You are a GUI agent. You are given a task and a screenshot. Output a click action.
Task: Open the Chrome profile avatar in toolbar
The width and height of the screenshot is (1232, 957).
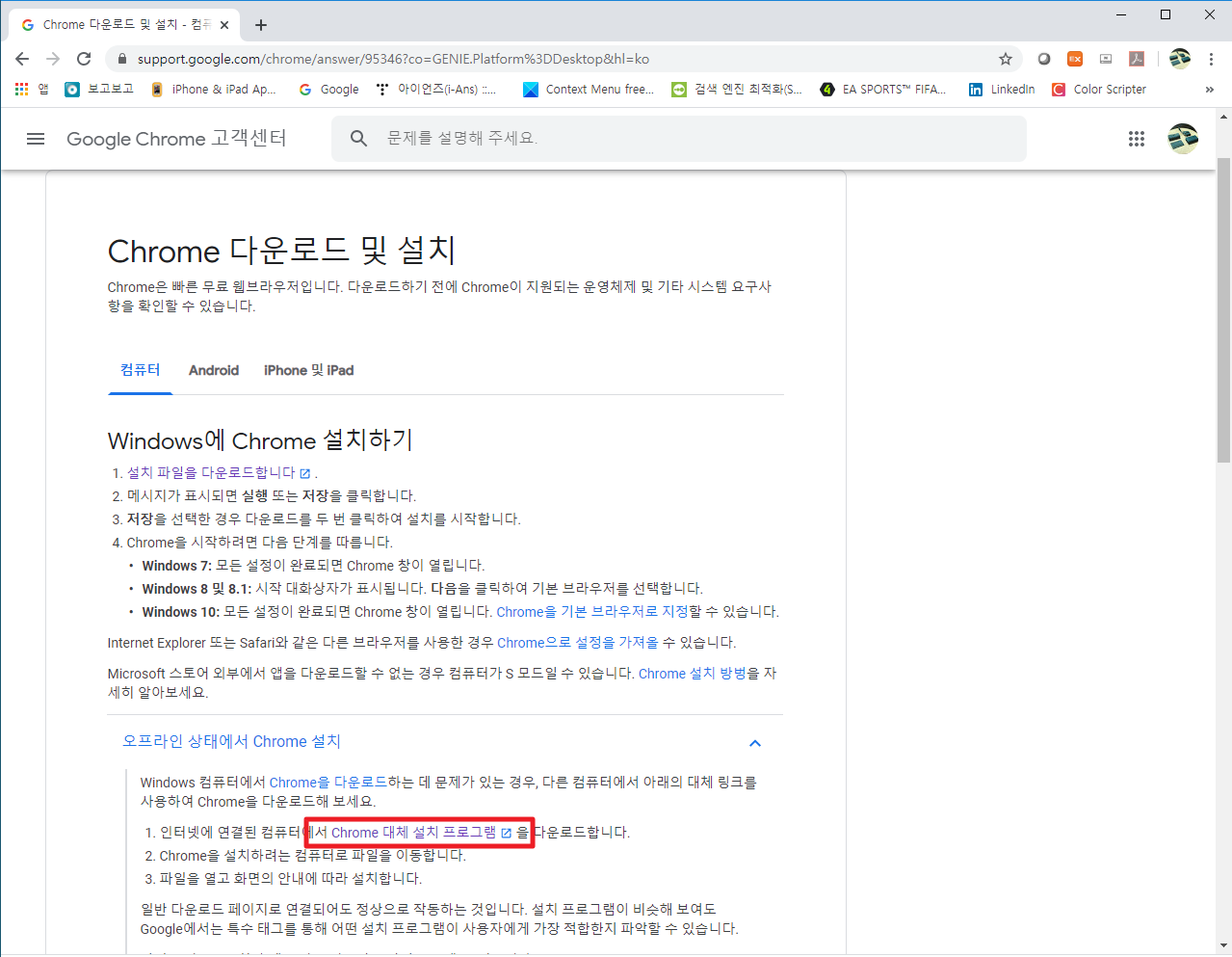pos(1180,59)
